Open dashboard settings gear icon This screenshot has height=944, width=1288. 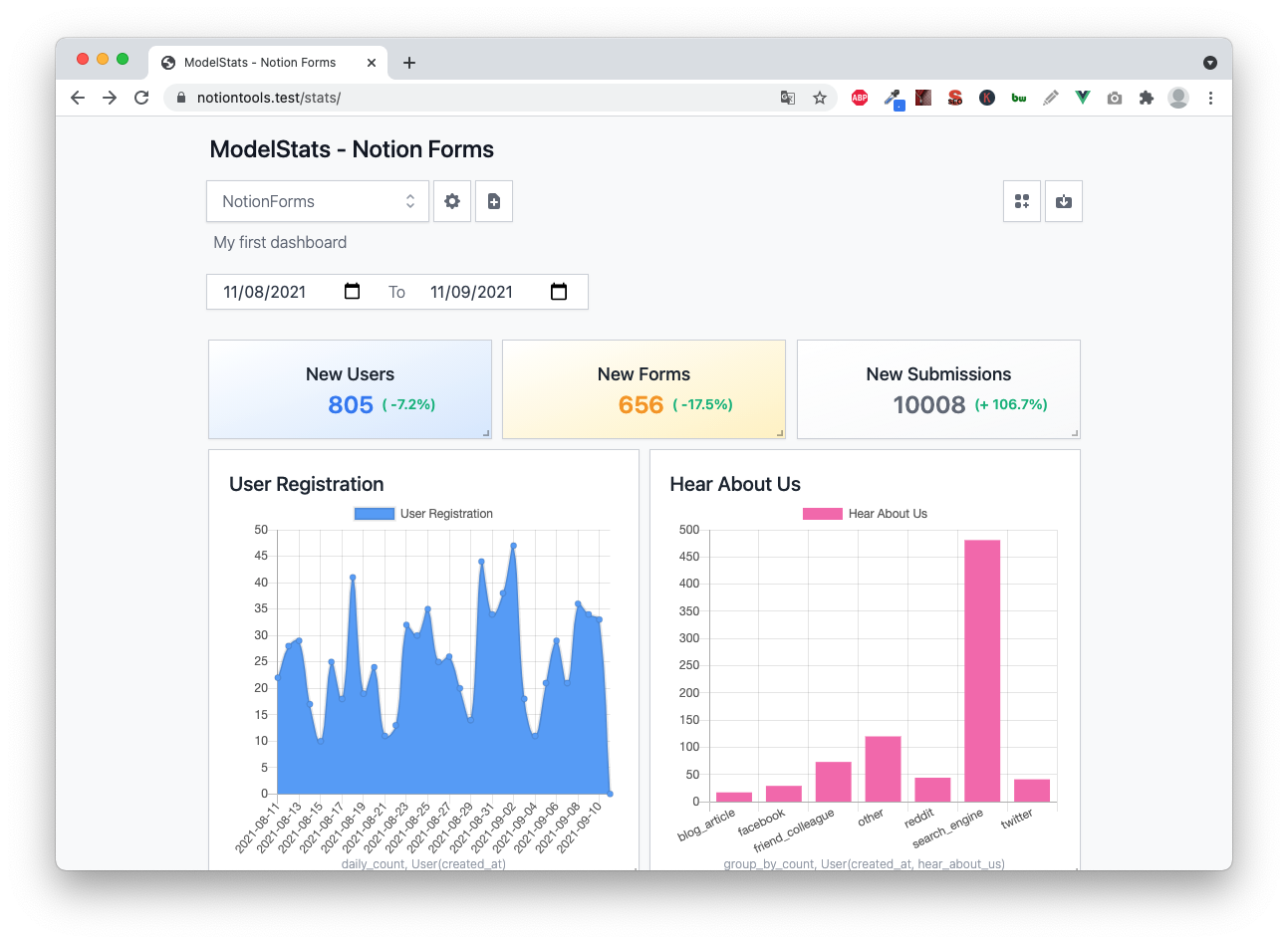coord(452,201)
